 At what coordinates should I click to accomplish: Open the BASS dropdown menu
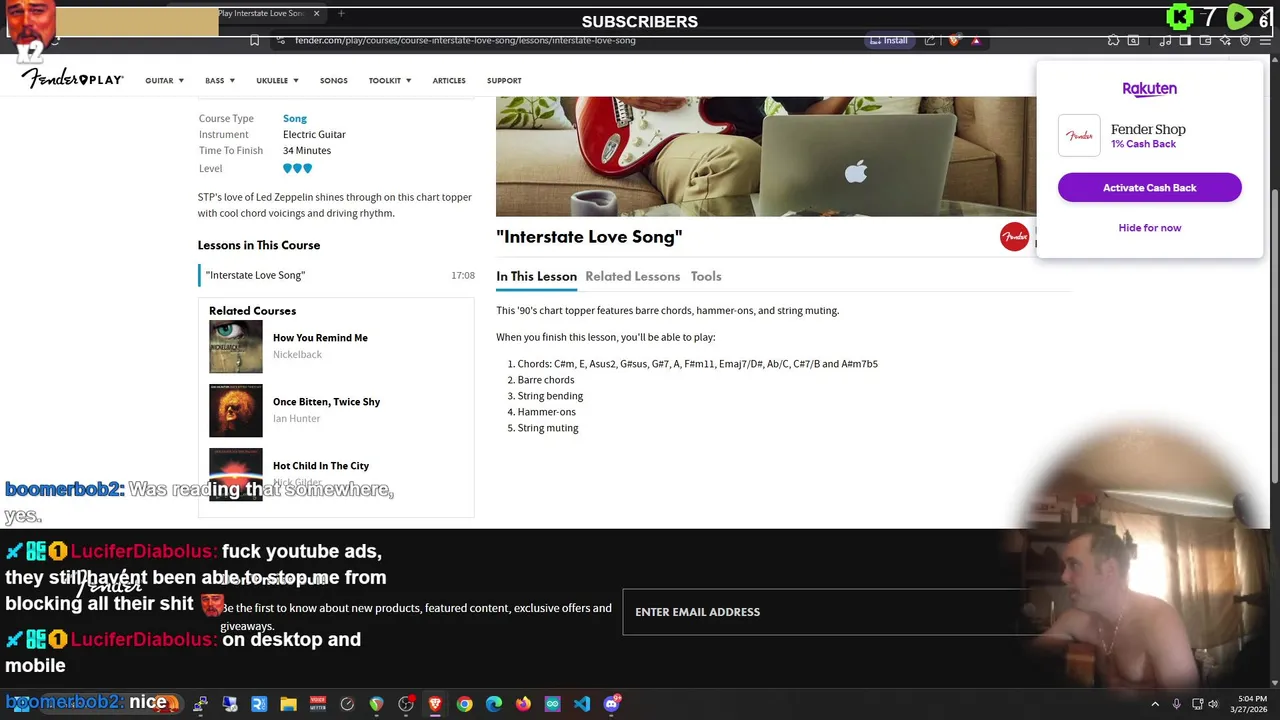tap(220, 81)
